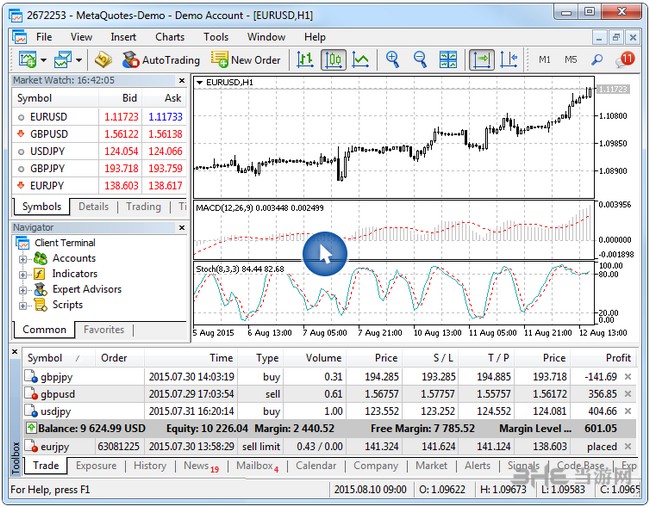The height and width of the screenshot is (507, 650).
Task: Open the View menu
Action: [81, 37]
